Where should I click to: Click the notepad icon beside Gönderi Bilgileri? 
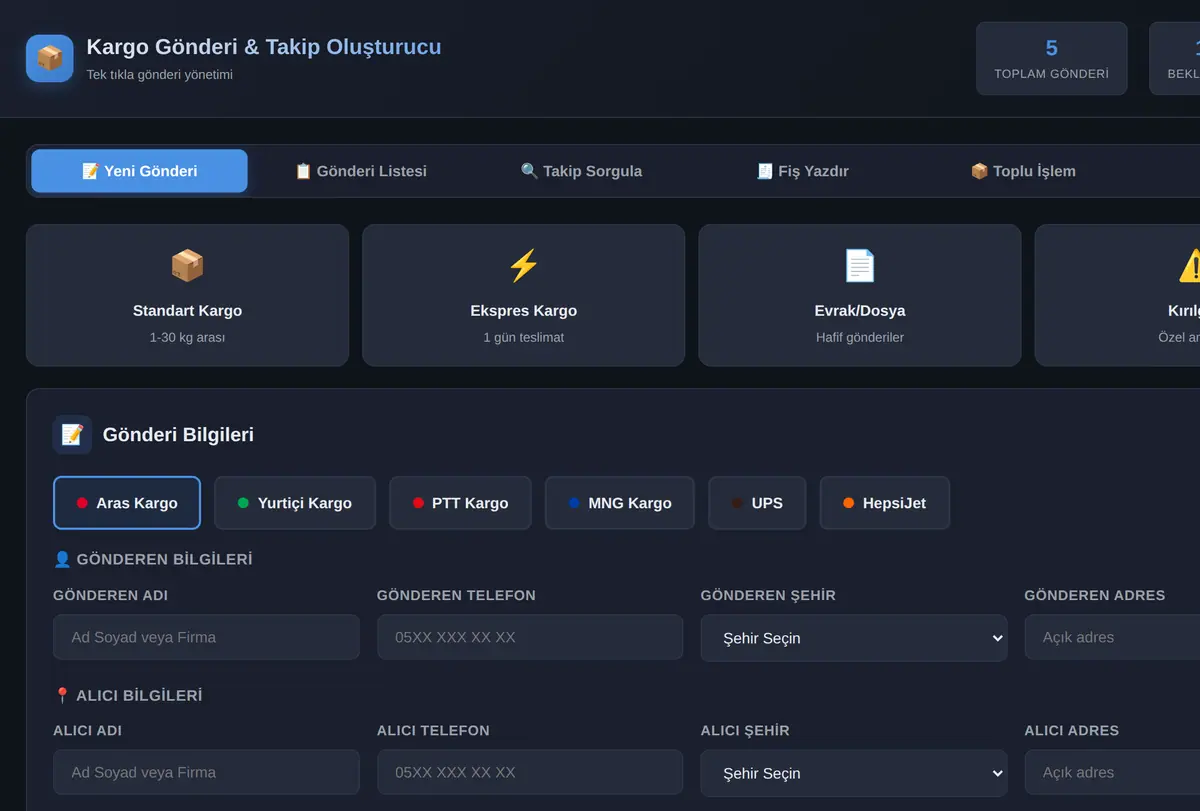72,435
